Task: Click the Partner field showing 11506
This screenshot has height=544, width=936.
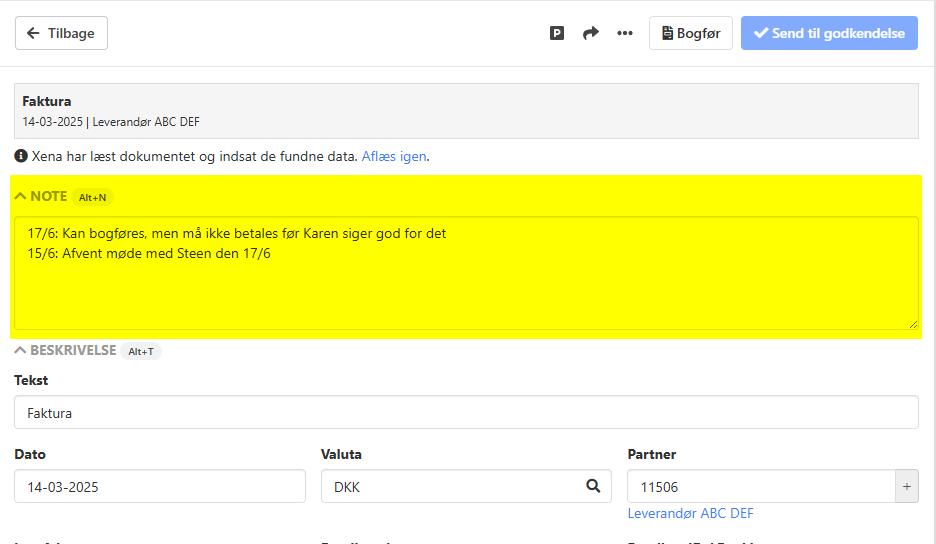Action: tap(760, 486)
